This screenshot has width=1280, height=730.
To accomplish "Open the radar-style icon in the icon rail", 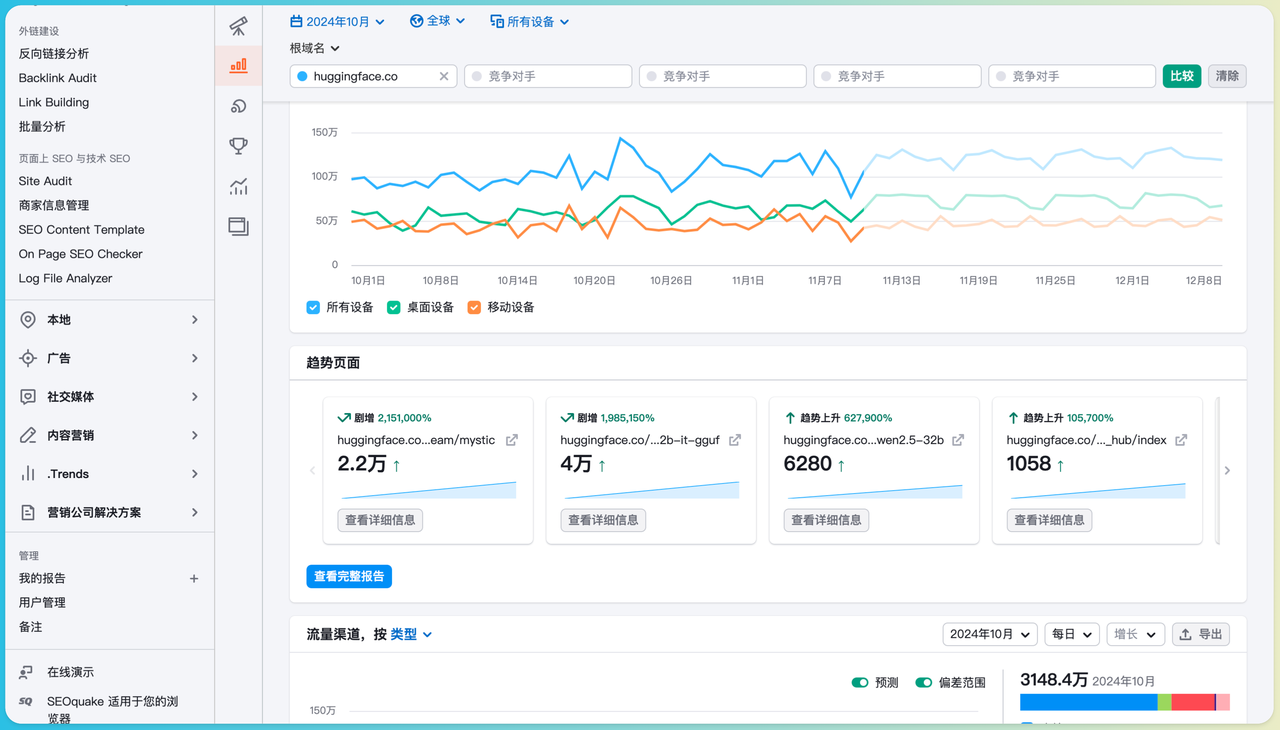I will 238,106.
